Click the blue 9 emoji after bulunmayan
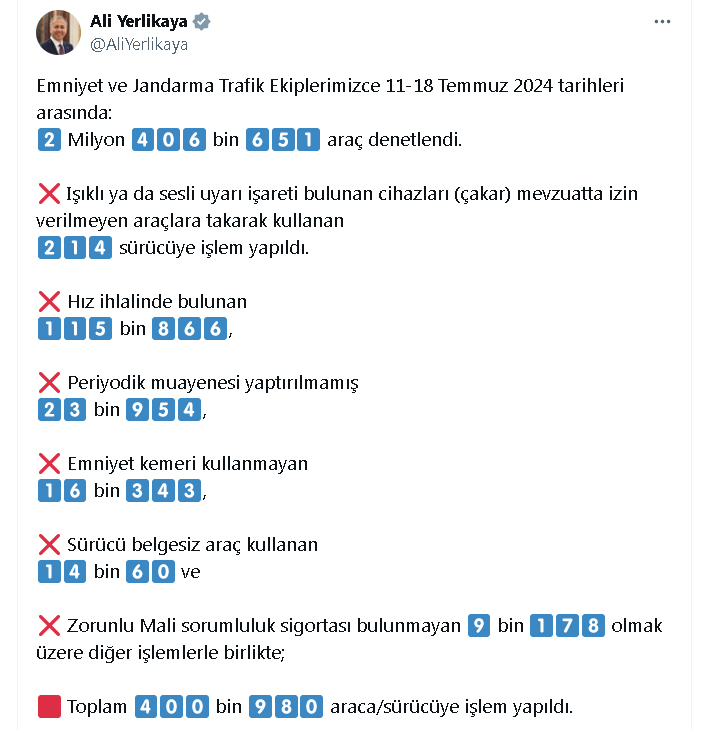 tap(479, 626)
